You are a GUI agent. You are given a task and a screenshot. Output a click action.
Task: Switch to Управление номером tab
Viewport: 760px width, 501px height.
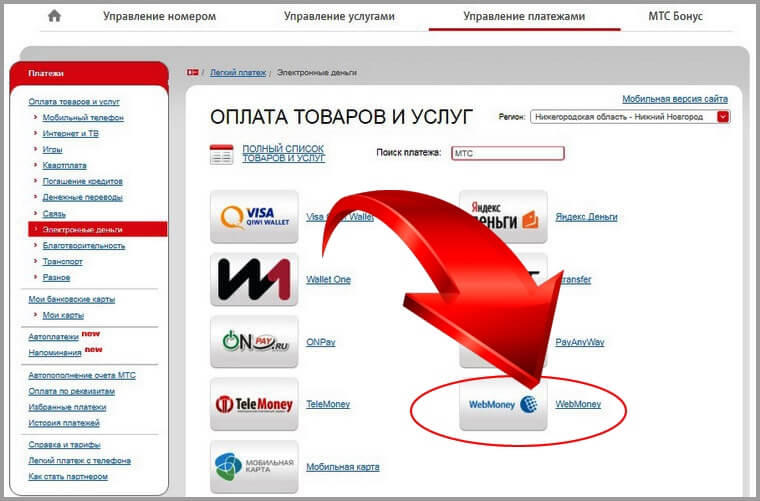click(159, 16)
